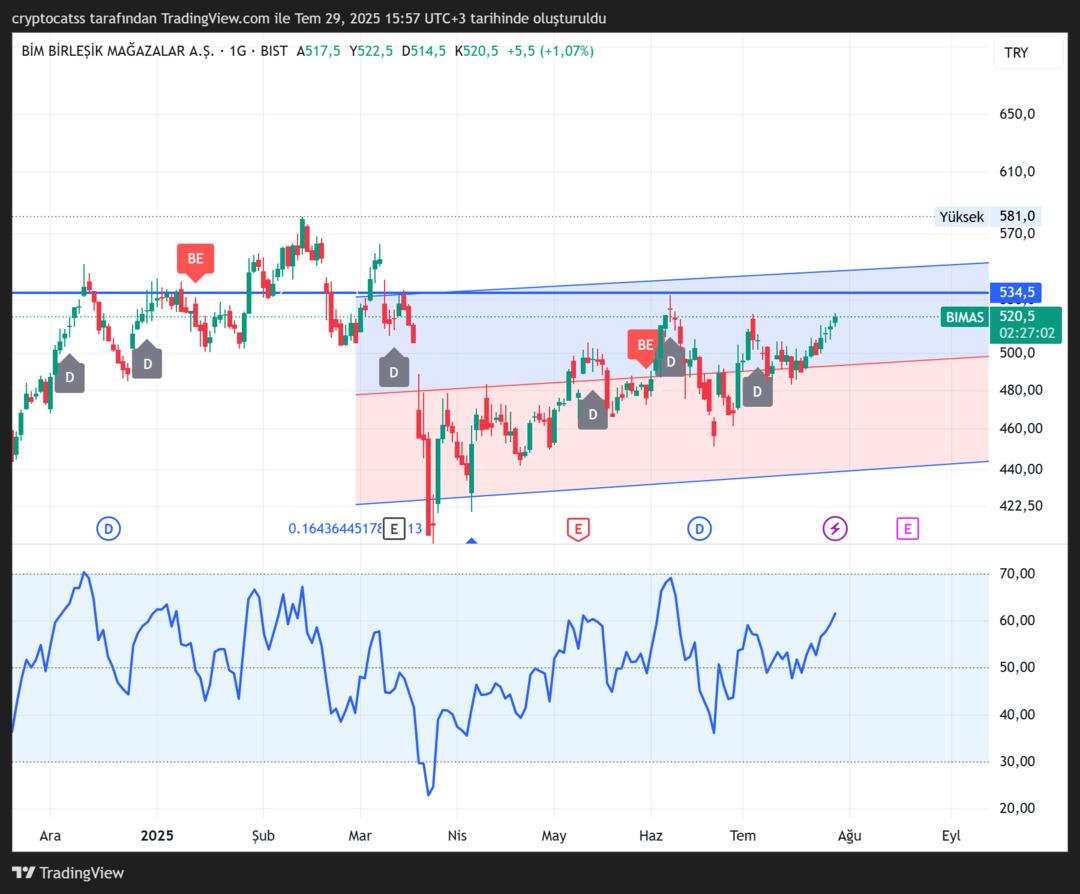This screenshot has width=1080, height=894.
Task: Click the 650,0 price axis label
Action: tap(1017, 114)
